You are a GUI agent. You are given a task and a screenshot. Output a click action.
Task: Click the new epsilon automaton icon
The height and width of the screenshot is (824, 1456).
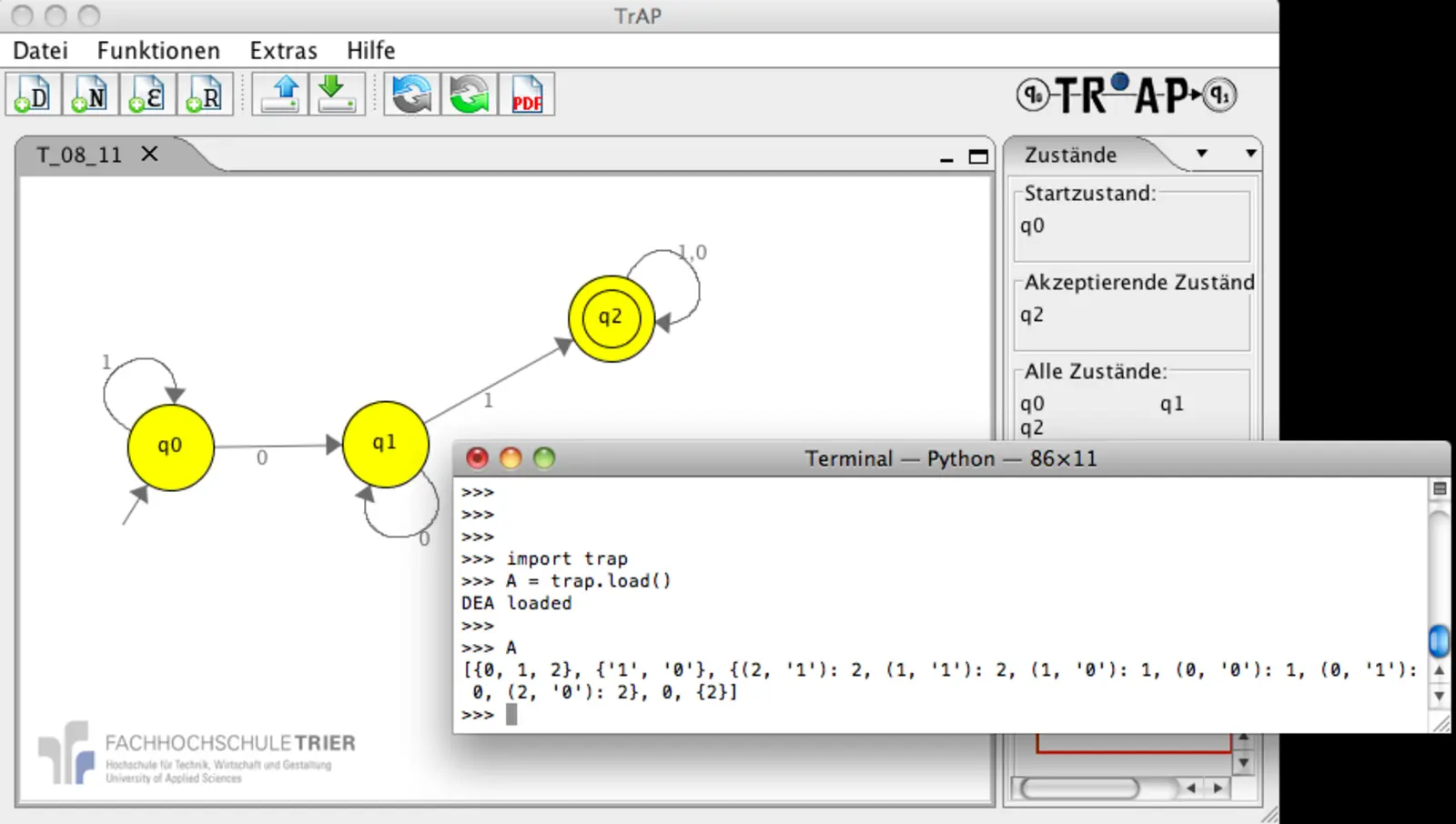pyautogui.click(x=147, y=95)
